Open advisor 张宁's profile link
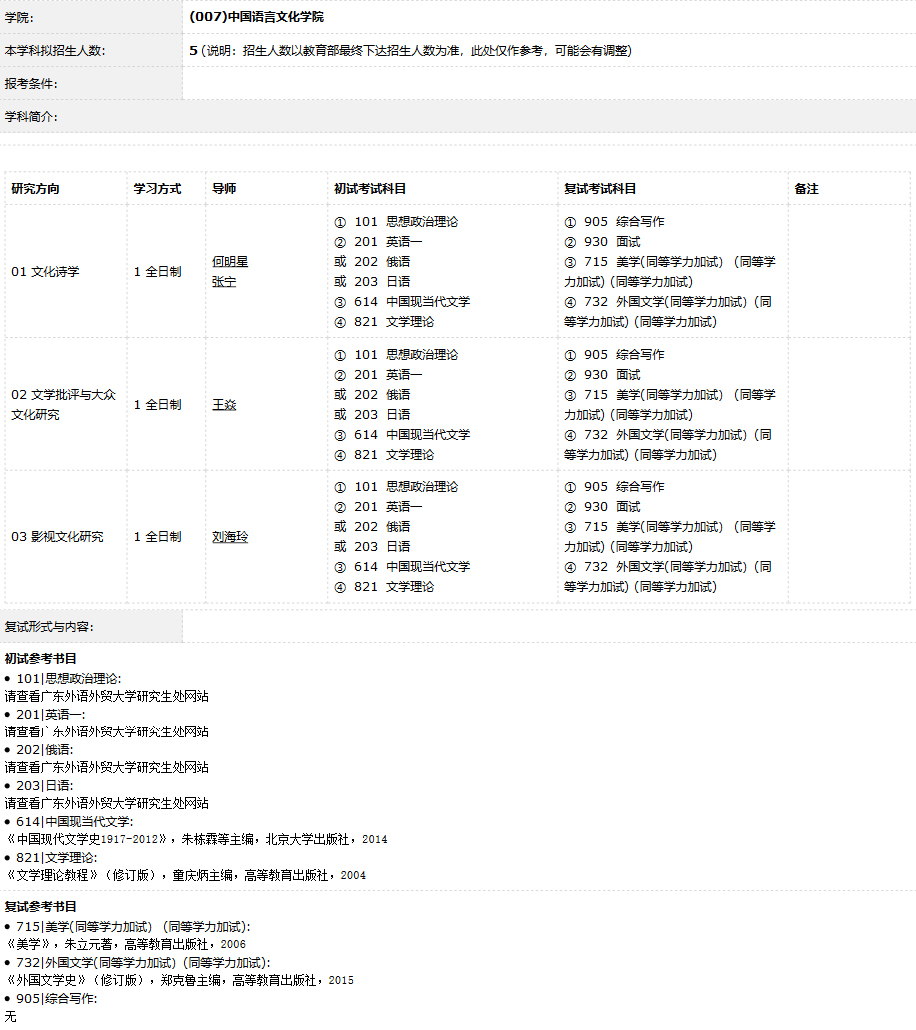The image size is (916, 1030). click(x=224, y=282)
